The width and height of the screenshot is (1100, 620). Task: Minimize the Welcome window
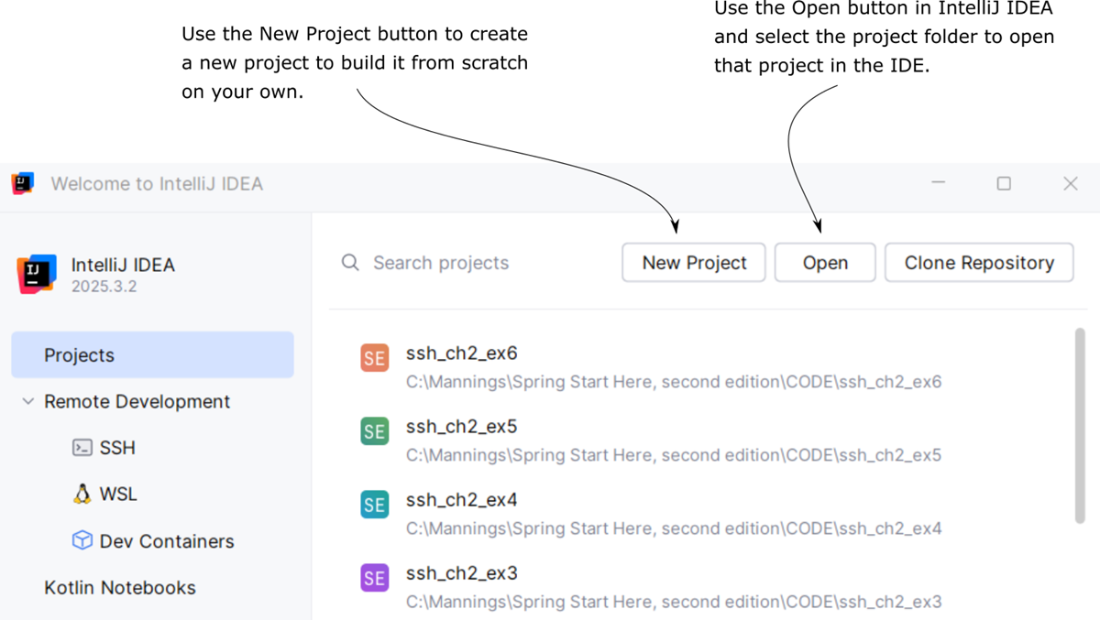938,183
